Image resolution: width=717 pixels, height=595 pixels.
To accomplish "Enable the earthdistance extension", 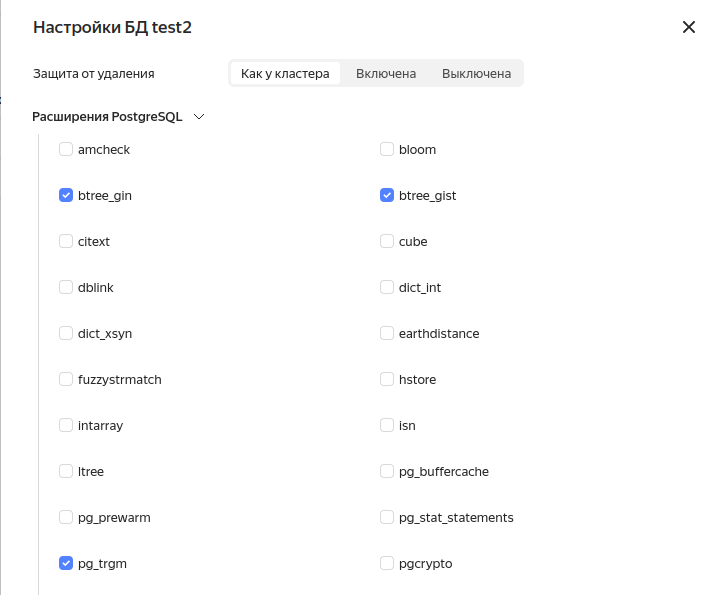I will click(387, 334).
